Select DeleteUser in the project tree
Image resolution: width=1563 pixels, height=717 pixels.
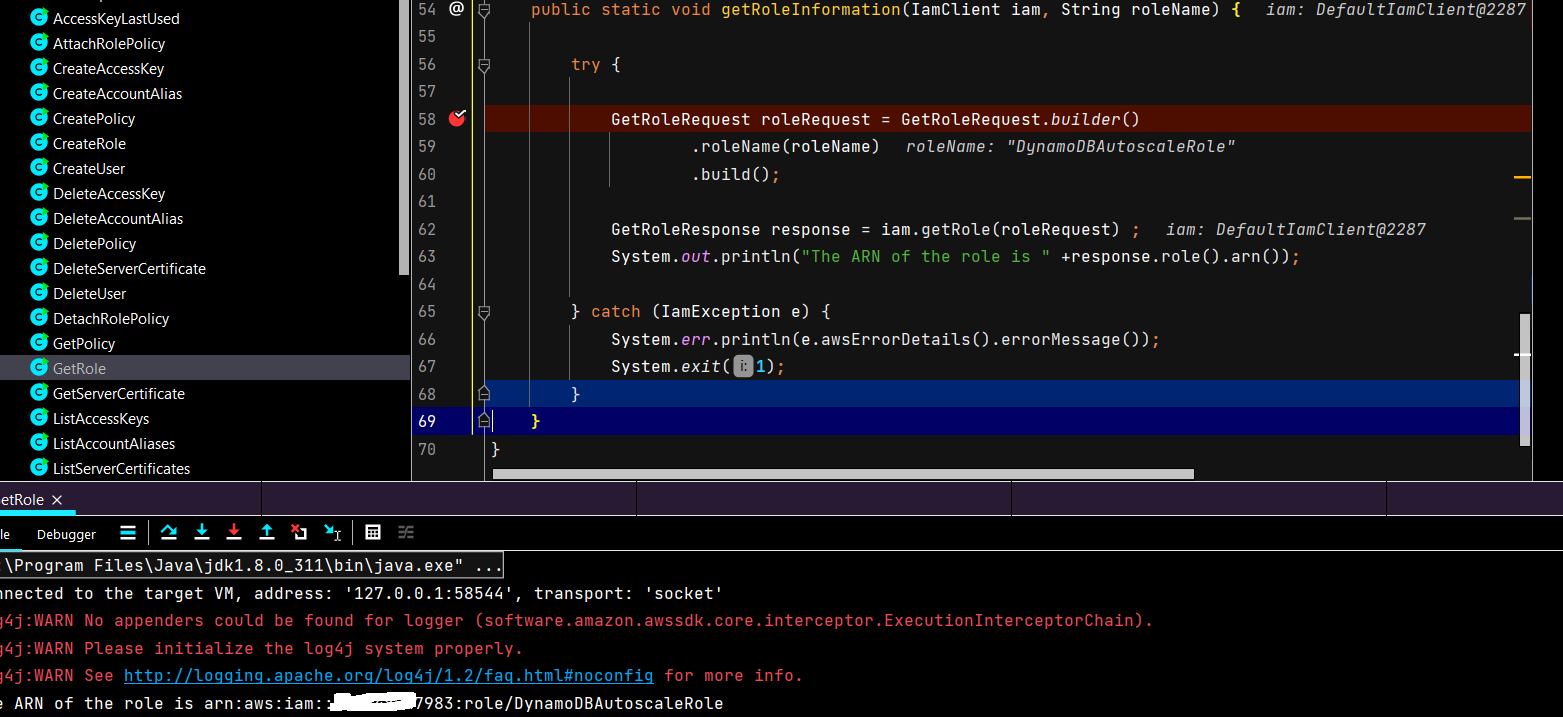click(x=89, y=293)
